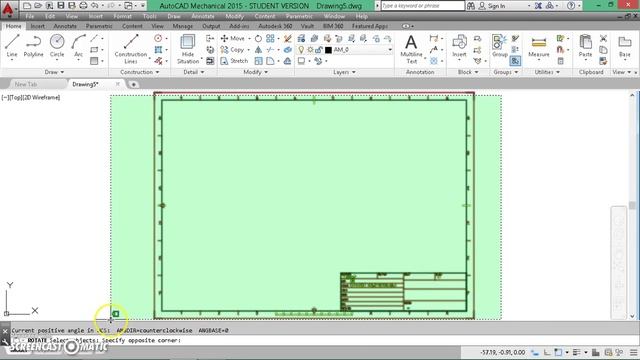Activate the Copy command
This screenshot has width=640, height=360.
(x=232, y=50)
